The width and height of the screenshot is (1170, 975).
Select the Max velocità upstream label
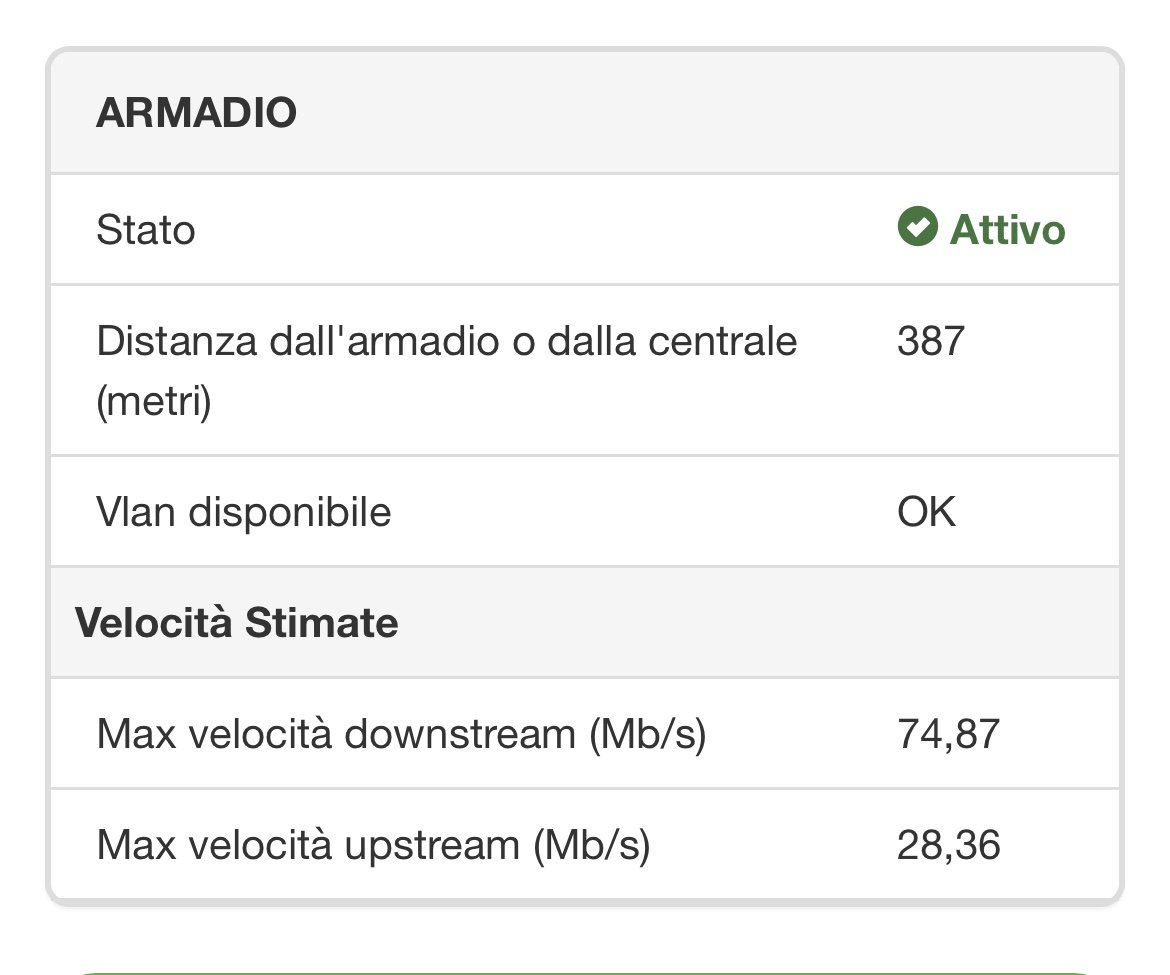(373, 845)
